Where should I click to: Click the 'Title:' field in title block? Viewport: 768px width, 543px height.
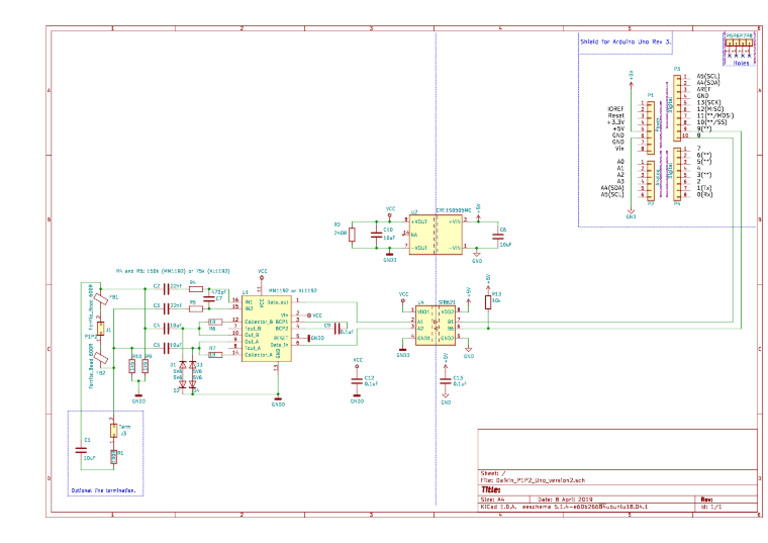[x=491, y=490]
